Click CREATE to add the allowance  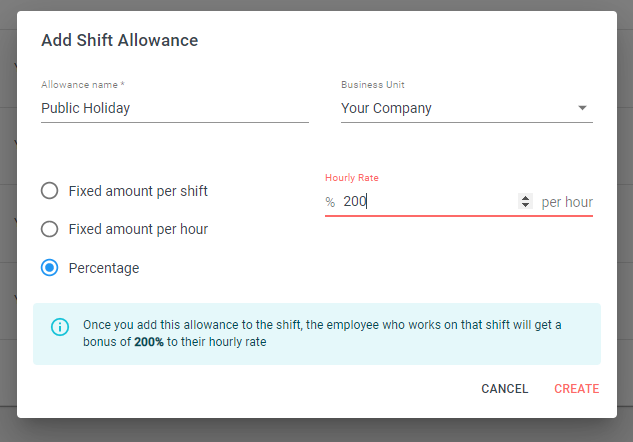pos(576,389)
